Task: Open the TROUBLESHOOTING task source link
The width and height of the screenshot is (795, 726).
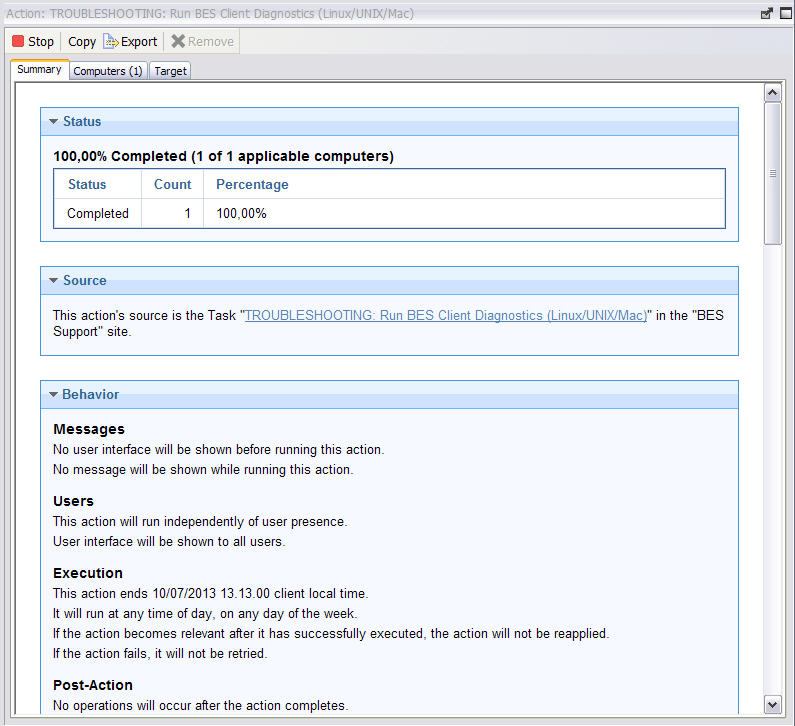Action: (446, 315)
